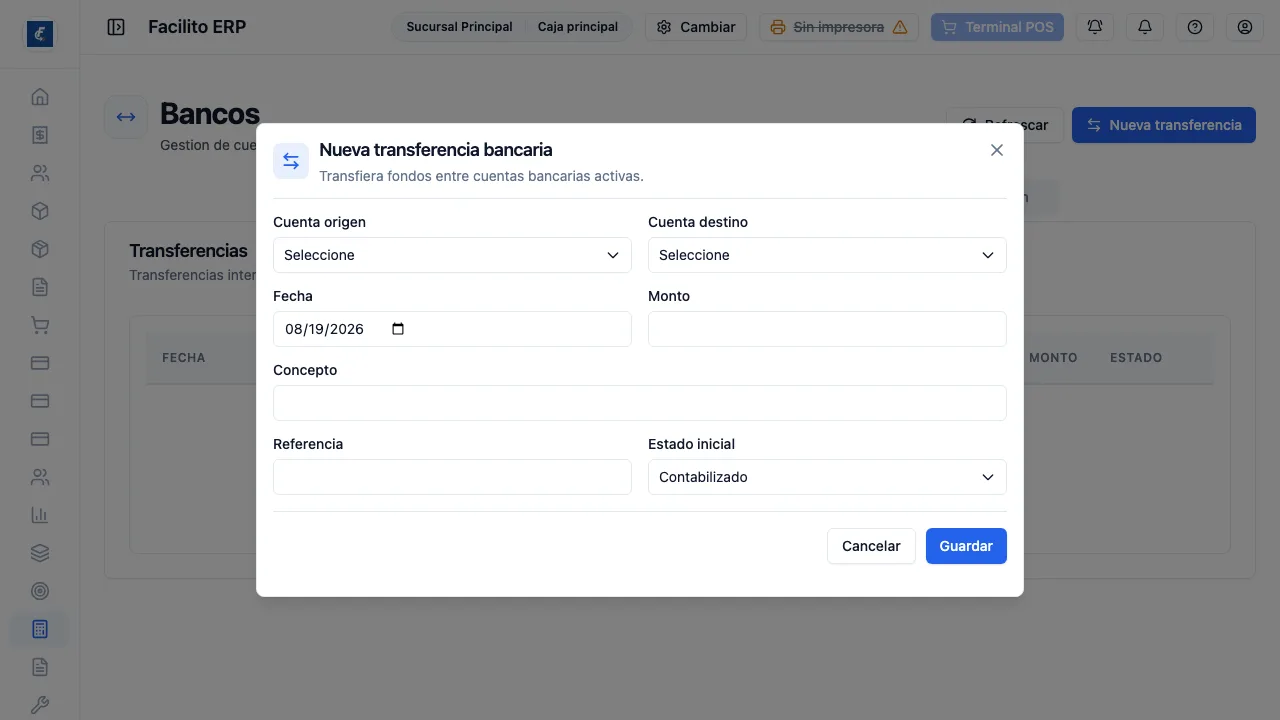Click the Nueva transferencia button behind dialog

coord(1164,125)
